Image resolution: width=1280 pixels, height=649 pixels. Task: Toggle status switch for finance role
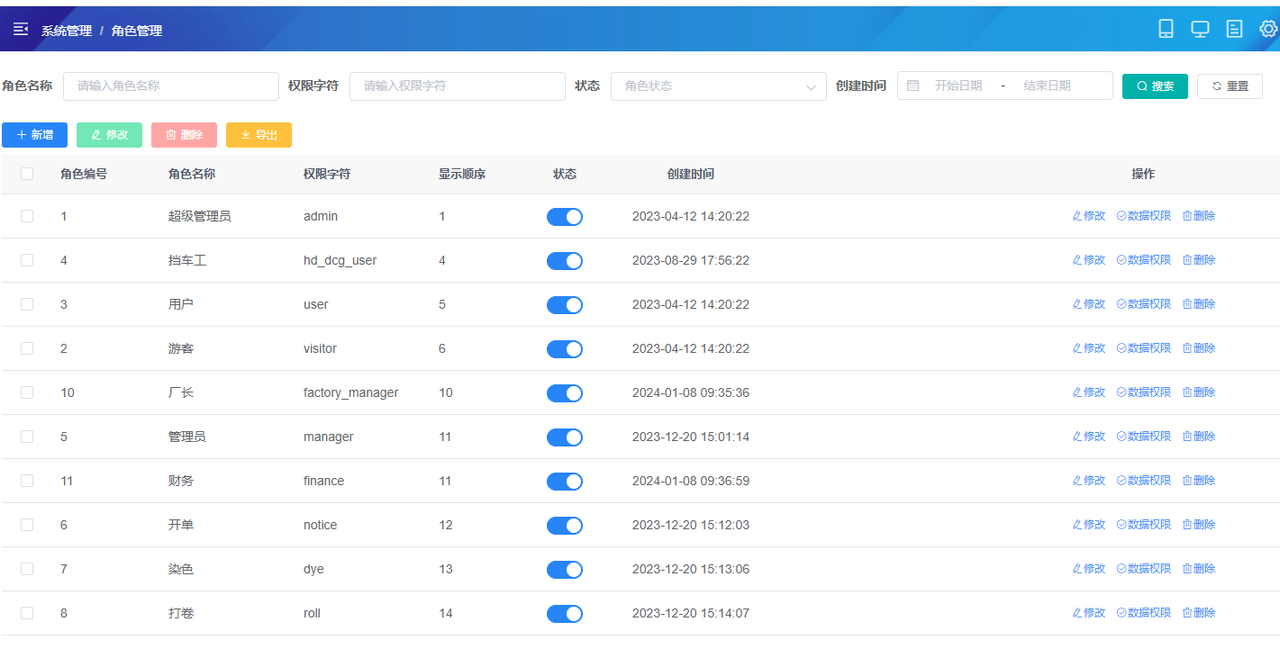pos(565,481)
